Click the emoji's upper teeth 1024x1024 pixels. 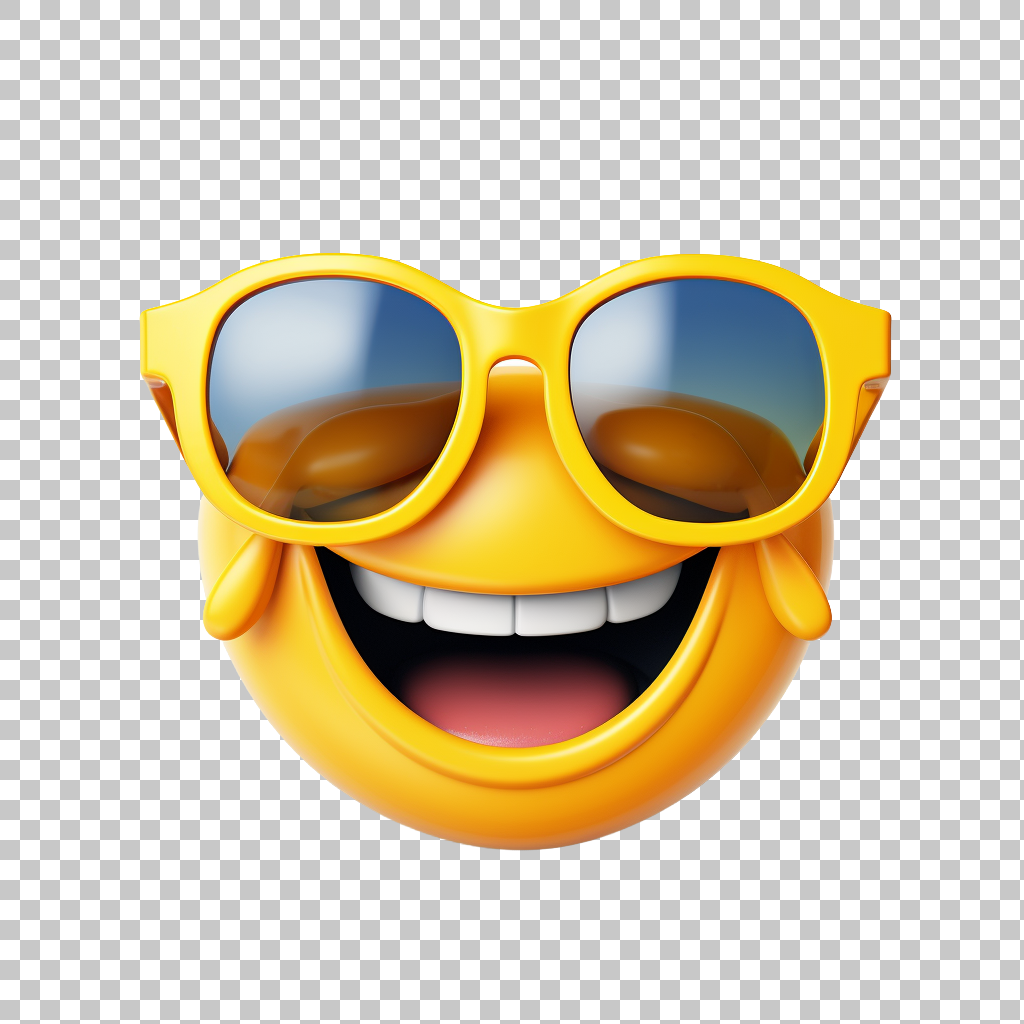(510, 610)
